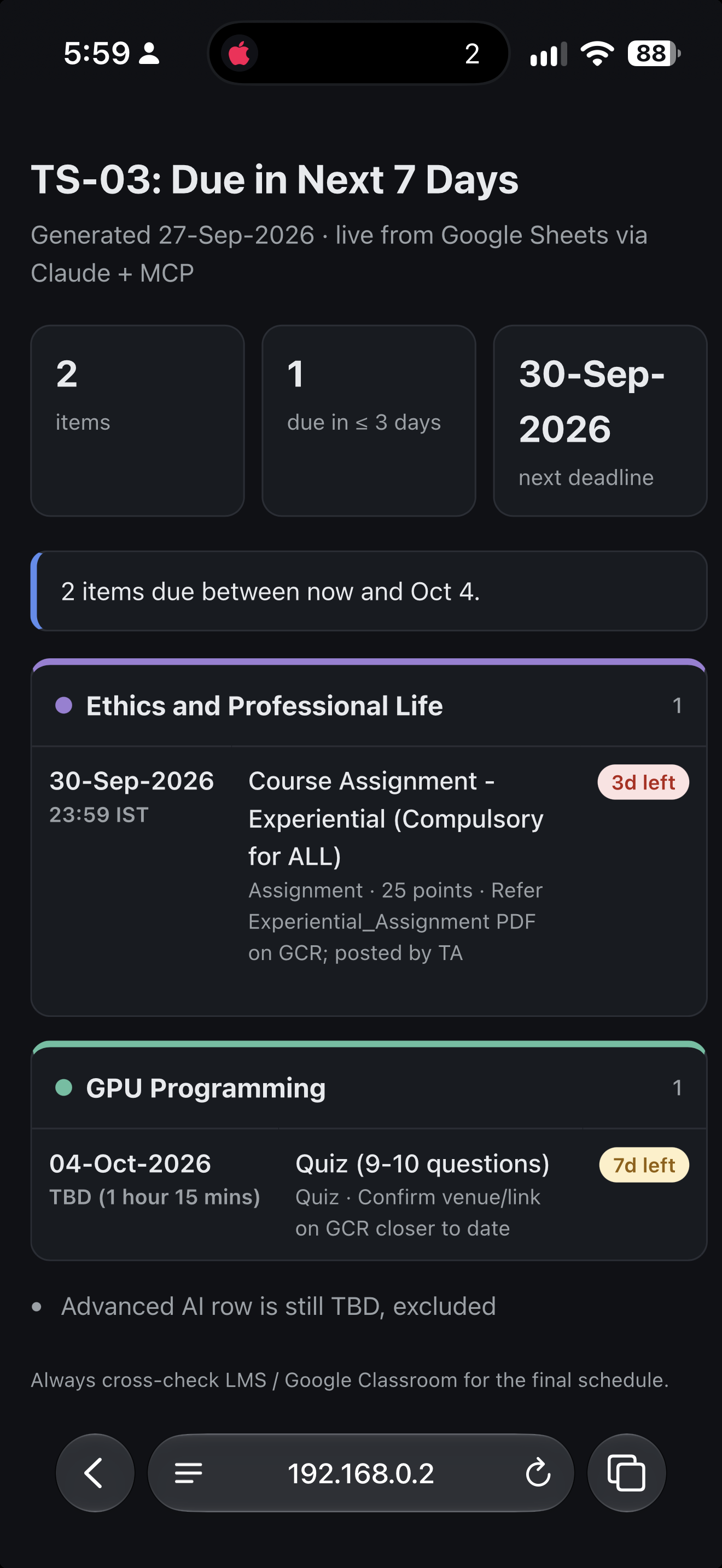
Task: Open the due in ≤ 3 days card
Action: click(x=369, y=420)
